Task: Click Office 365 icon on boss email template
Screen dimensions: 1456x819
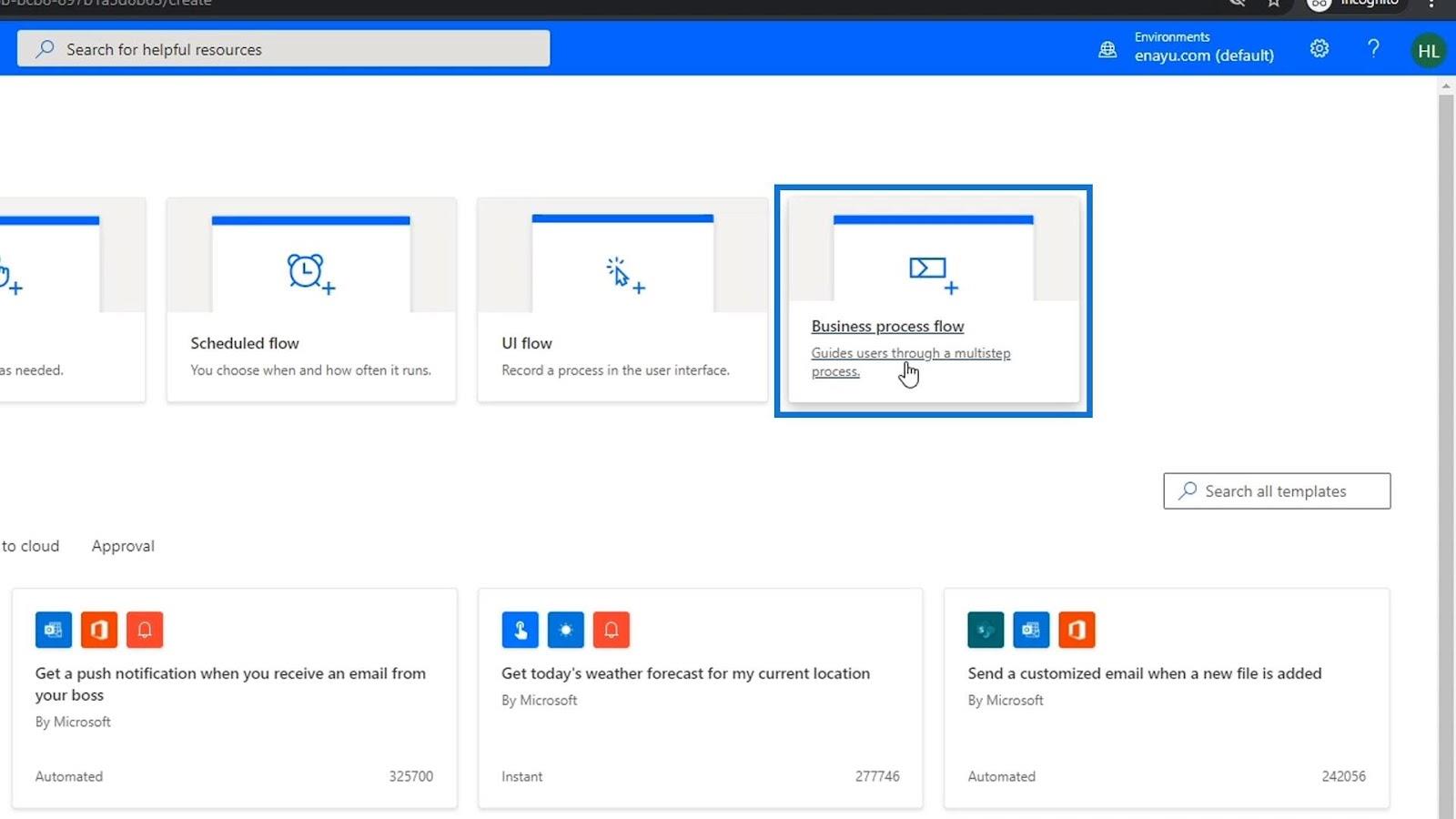Action: 99,630
